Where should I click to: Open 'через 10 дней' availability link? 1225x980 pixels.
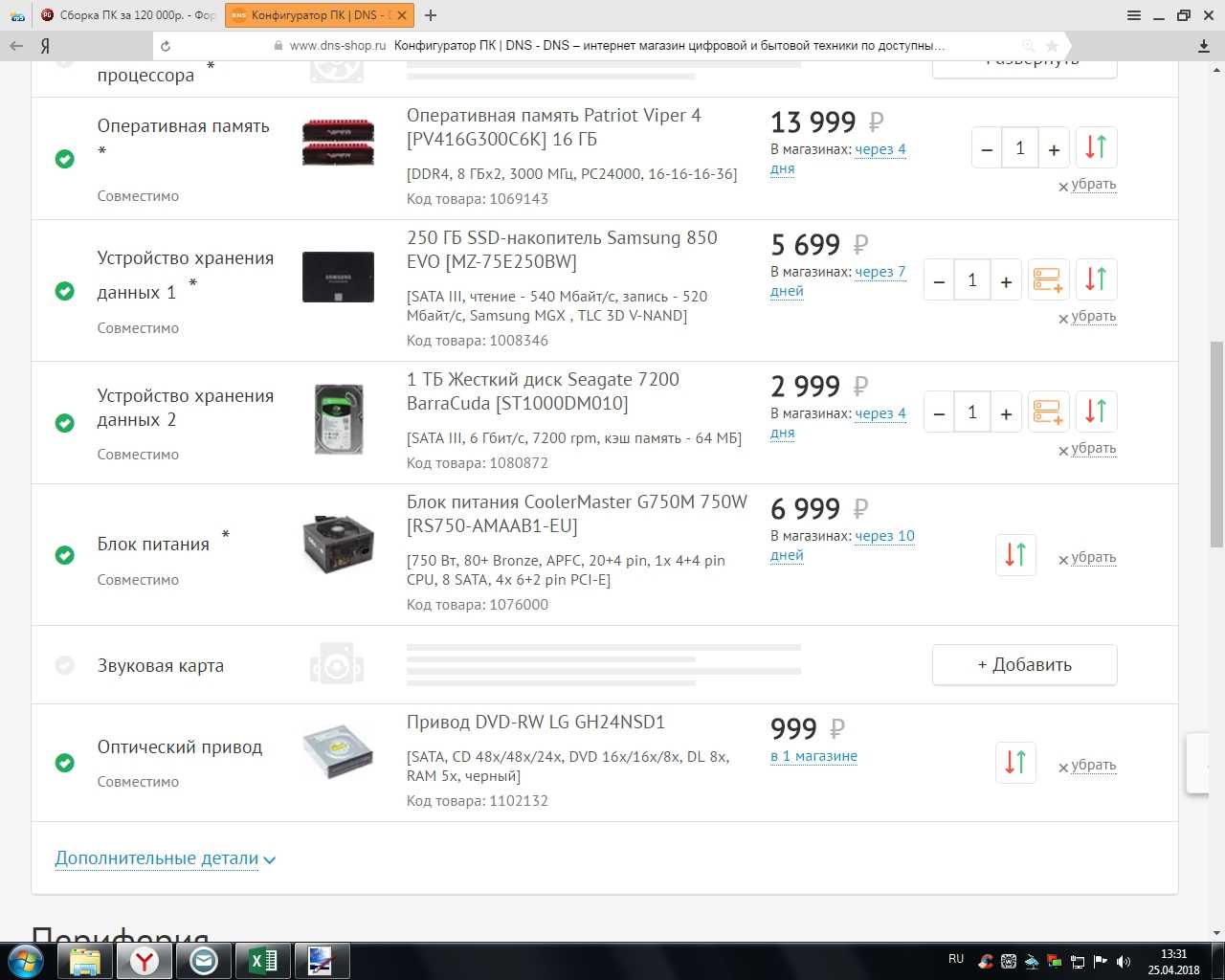[x=884, y=537]
